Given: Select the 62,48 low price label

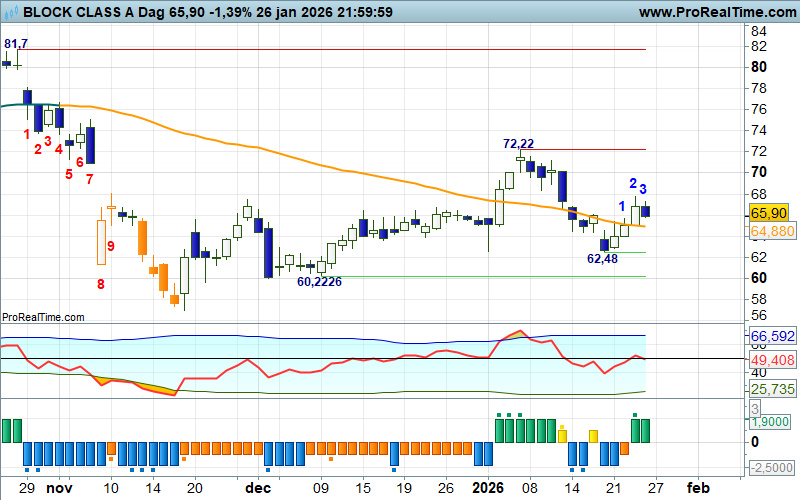Looking at the screenshot, I should coord(601,258).
